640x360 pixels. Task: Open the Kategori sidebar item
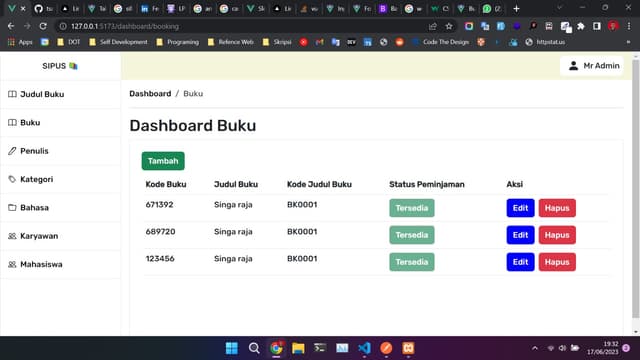pos(60,179)
